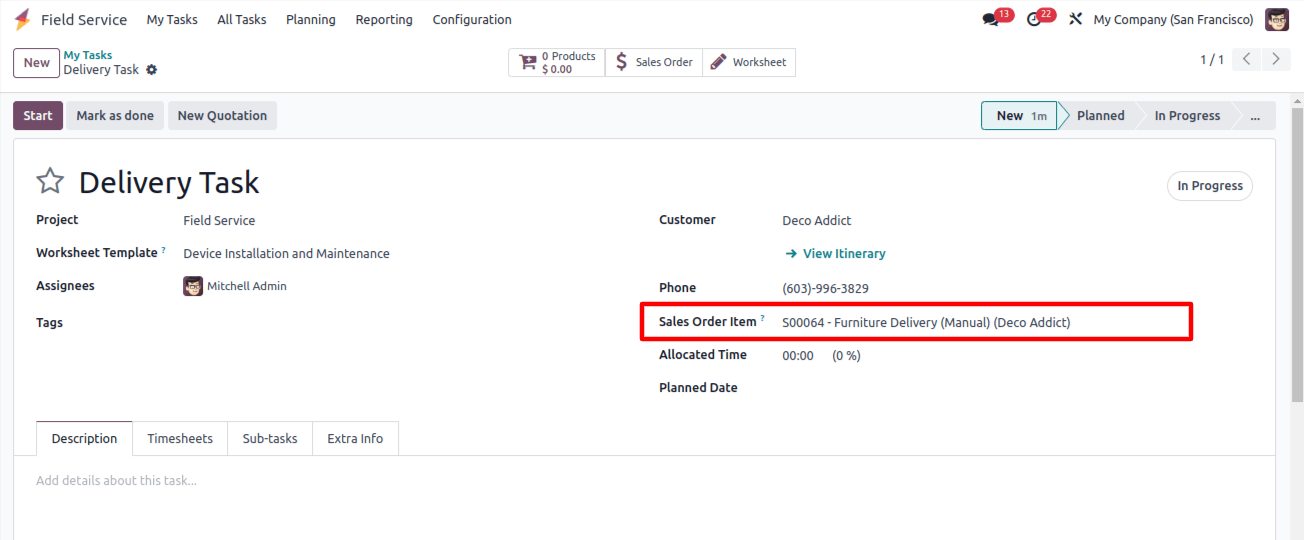This screenshot has height=540, width=1304.
Task: Edit Allocated Time 00:00 field
Action: 798,355
